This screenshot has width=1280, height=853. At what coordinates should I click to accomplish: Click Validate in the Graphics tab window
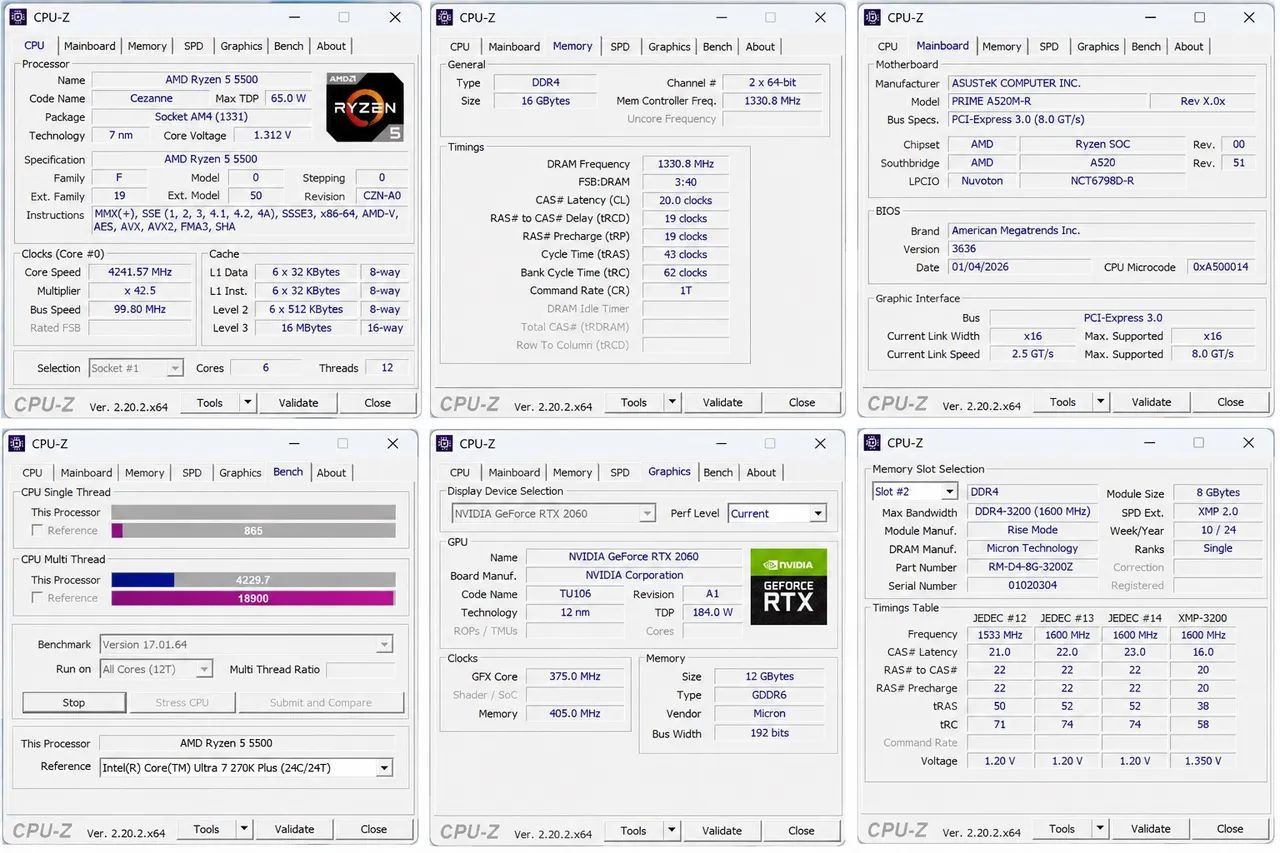pos(722,830)
